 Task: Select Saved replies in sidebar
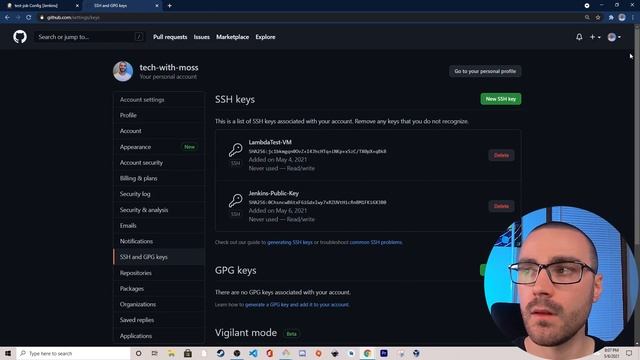[x=159, y=320]
